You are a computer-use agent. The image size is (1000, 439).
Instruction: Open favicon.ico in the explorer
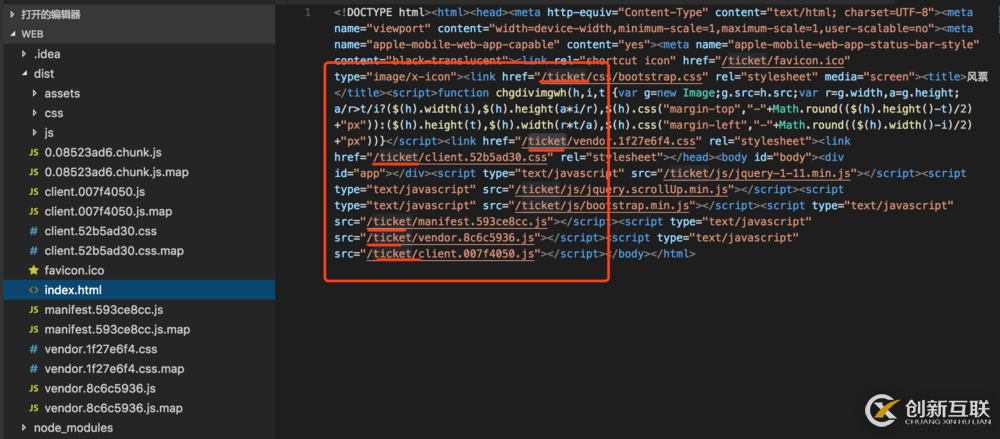pos(74,271)
